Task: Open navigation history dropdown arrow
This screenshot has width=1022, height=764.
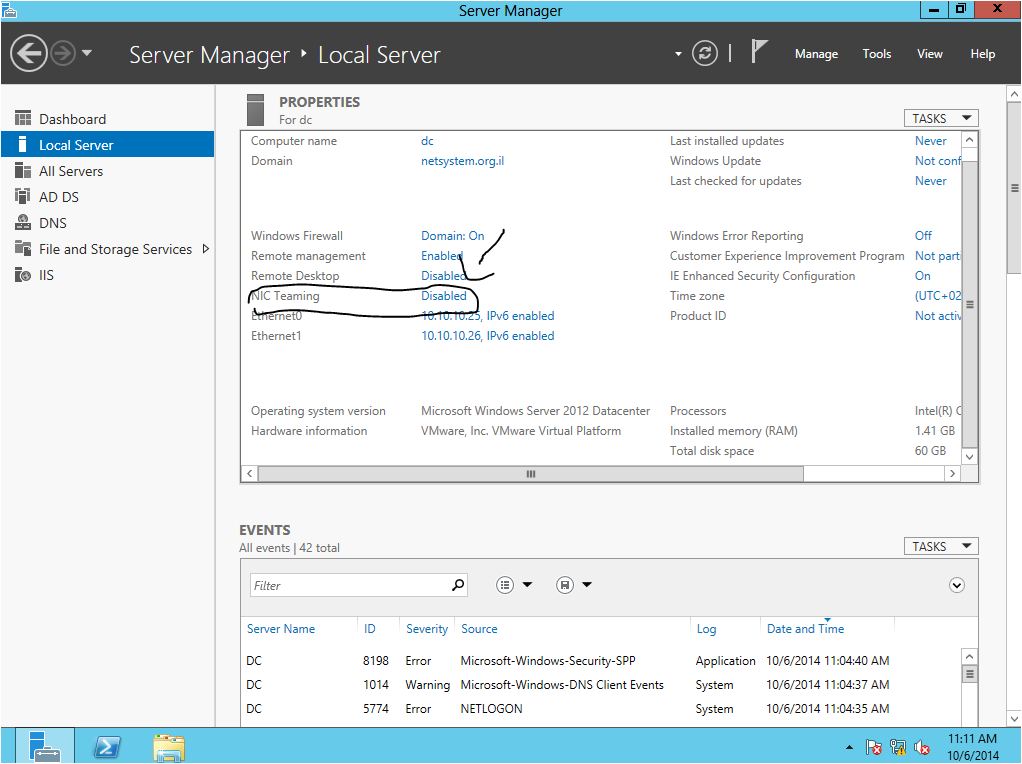Action: tap(87, 53)
